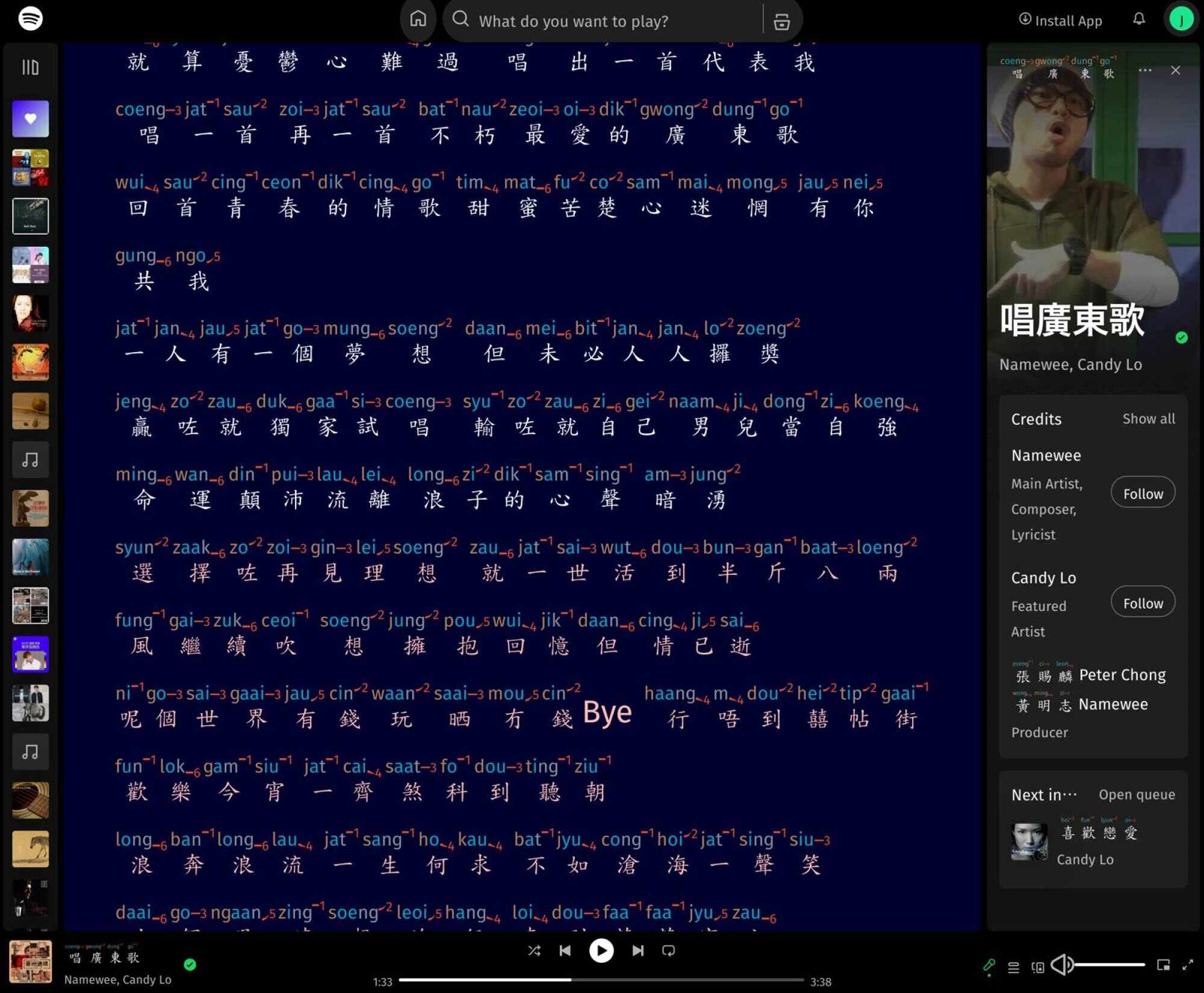Viewport: 1204px width, 993px height.
Task: Open the more options menu in the now playing panel
Action: [1145, 70]
